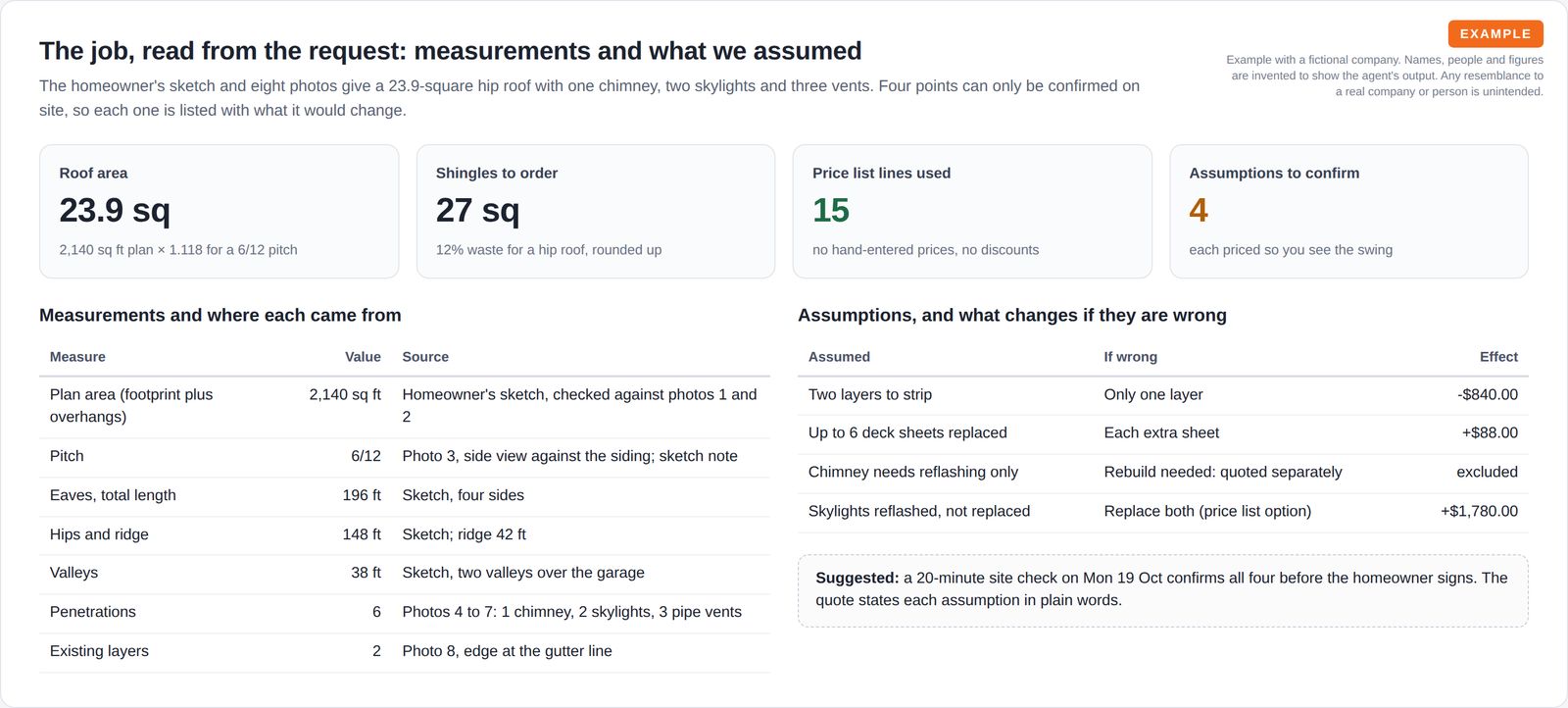This screenshot has height=708, width=1568.
Task: Click the Suggested site check note box
Action: coord(1163,590)
